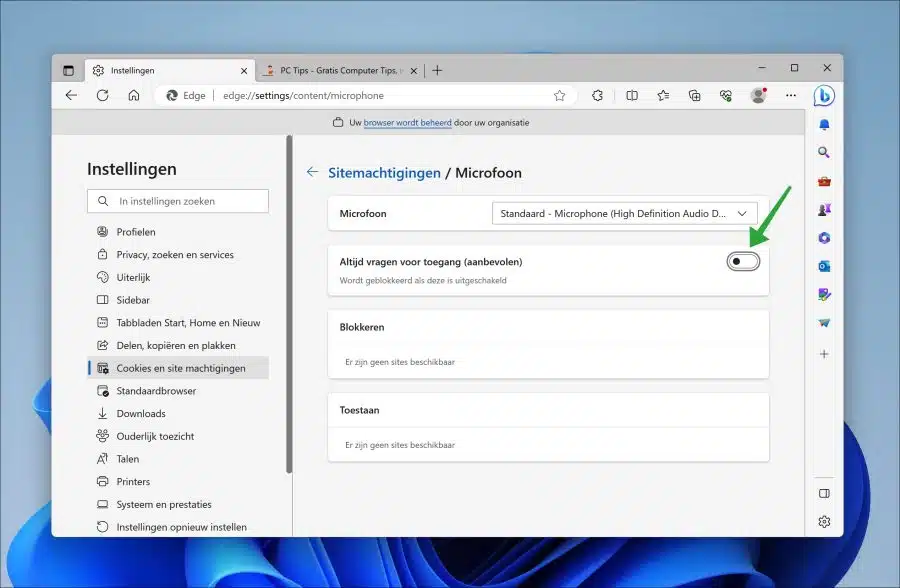Open the sidebar Designer icon
This screenshot has width=900, height=588.
[824, 295]
